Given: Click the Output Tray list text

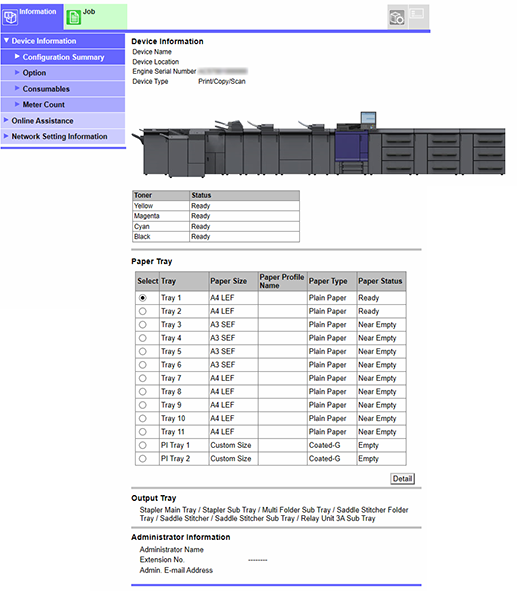Looking at the screenshot, I should tap(274, 514).
